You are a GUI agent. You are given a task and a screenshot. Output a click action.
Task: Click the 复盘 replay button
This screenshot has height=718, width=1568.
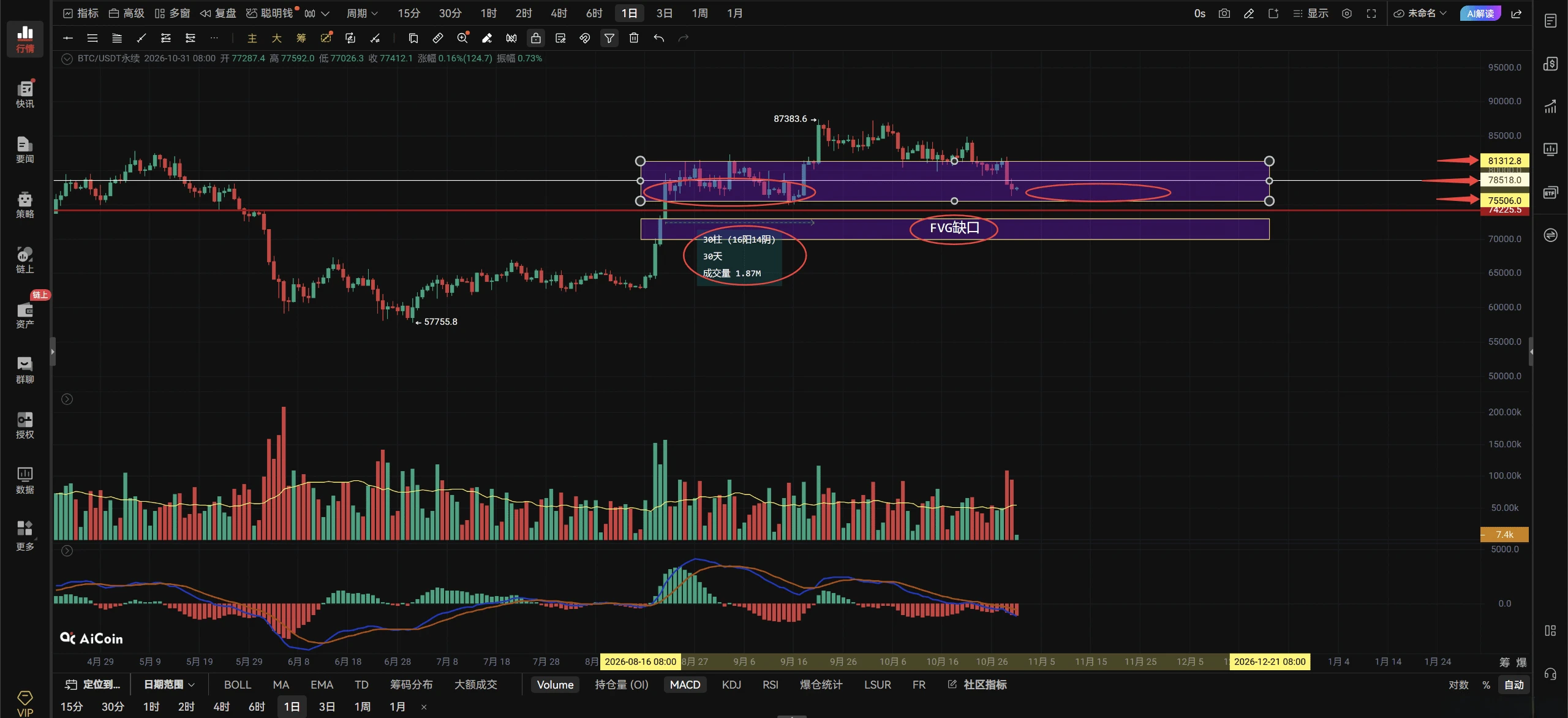coord(218,13)
